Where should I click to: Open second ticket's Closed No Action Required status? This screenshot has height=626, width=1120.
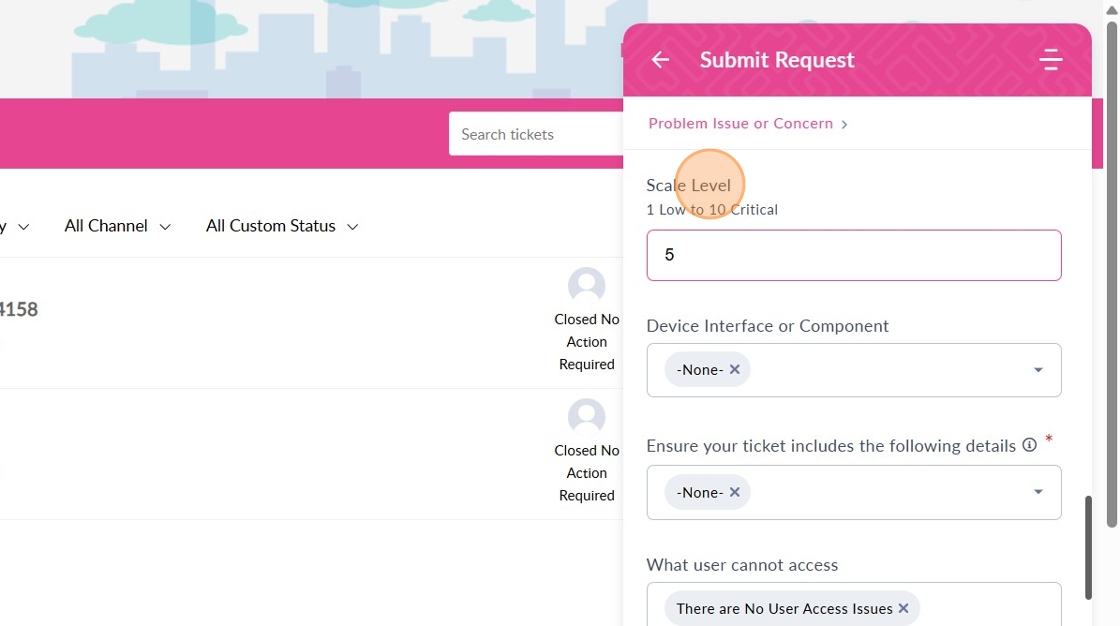pyautogui.click(x=587, y=473)
